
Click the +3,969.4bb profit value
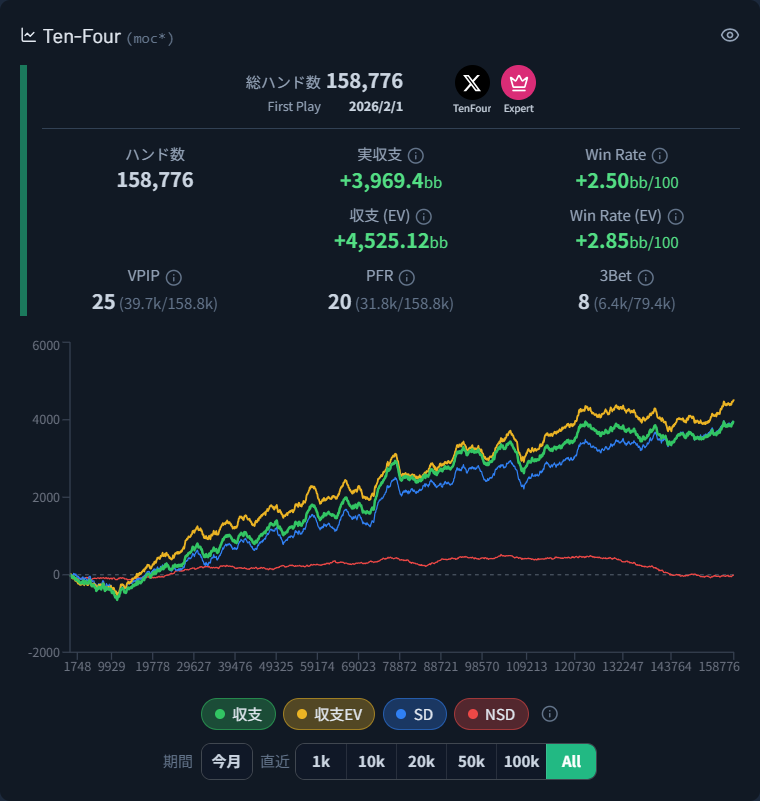tap(391, 181)
